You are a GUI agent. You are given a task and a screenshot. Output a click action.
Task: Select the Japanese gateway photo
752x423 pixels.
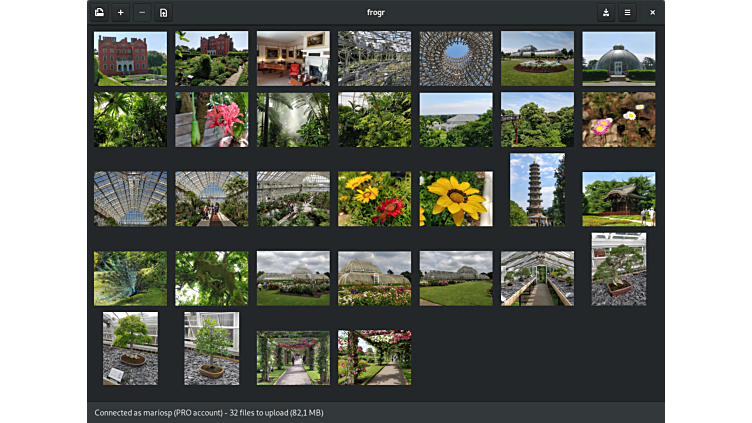click(619, 199)
